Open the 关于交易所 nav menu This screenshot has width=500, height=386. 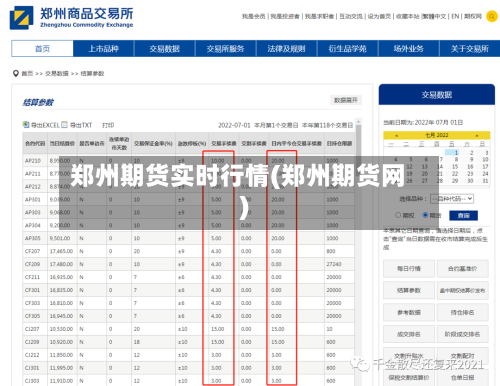(470, 49)
